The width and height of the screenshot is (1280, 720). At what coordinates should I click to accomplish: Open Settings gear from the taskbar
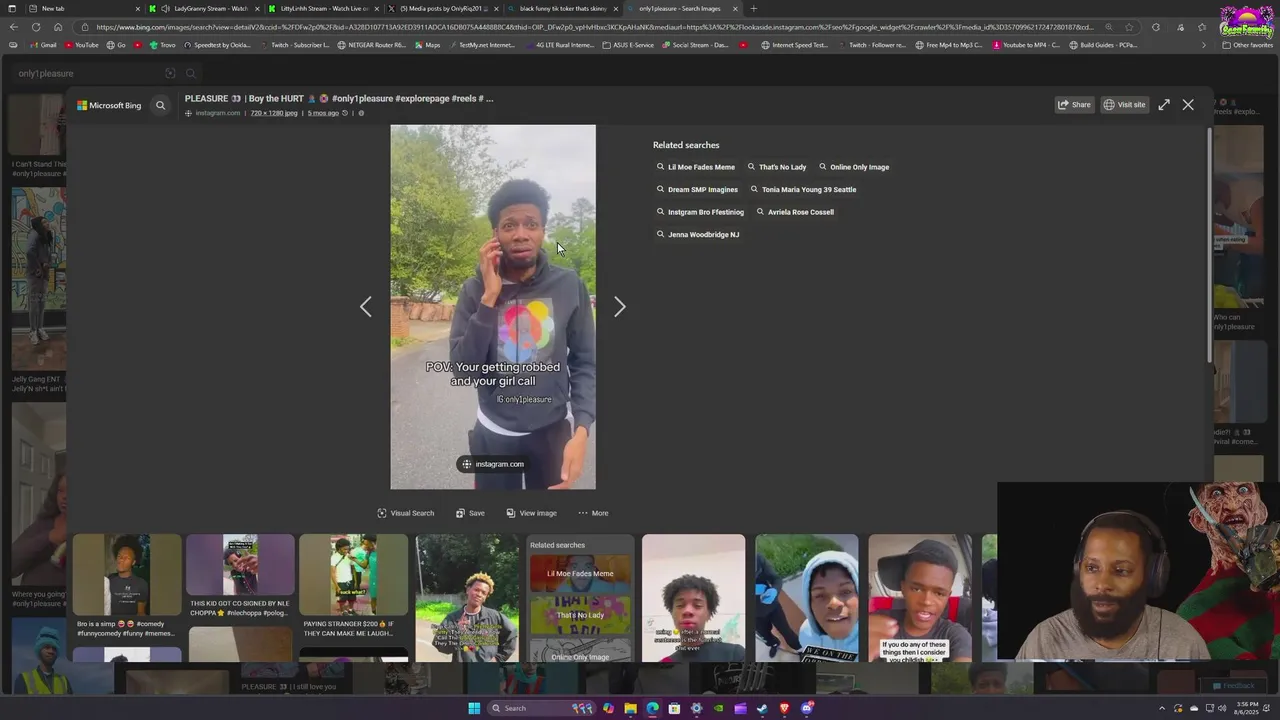point(696,708)
